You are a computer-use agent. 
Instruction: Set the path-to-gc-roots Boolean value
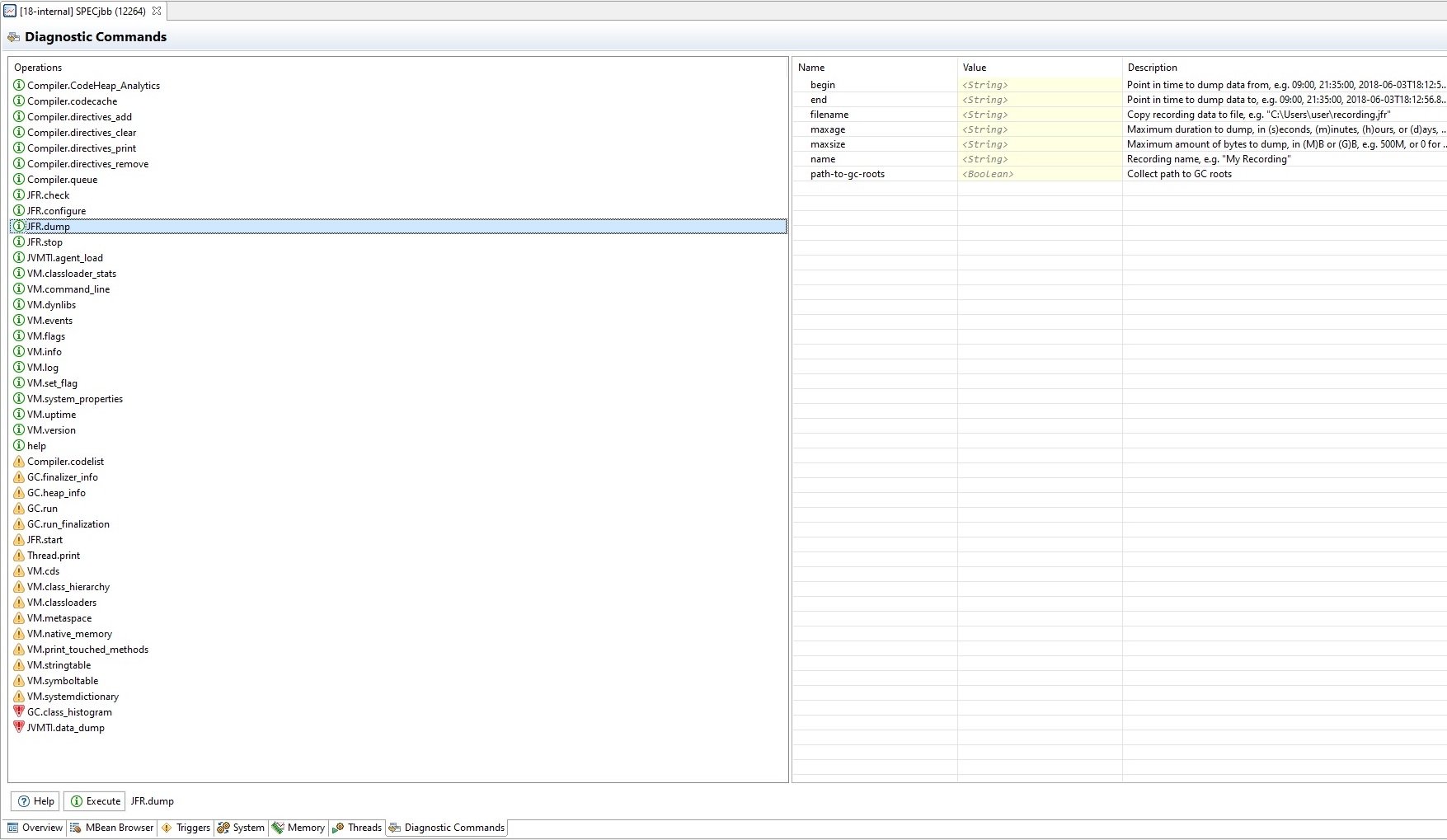(x=1039, y=174)
